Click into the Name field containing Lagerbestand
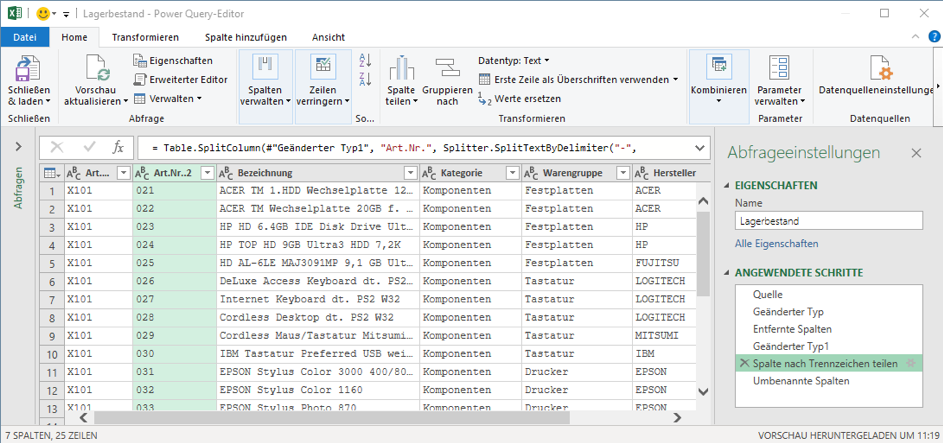The width and height of the screenshot is (943, 443). coord(828,221)
